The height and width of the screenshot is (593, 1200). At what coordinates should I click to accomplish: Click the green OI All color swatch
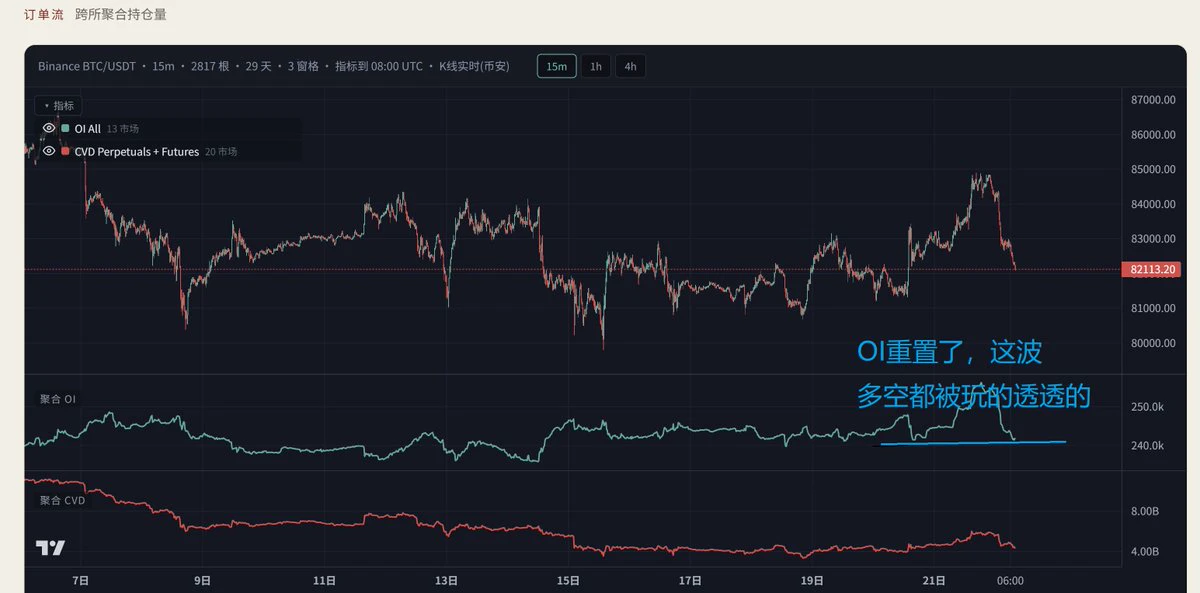pos(66,129)
